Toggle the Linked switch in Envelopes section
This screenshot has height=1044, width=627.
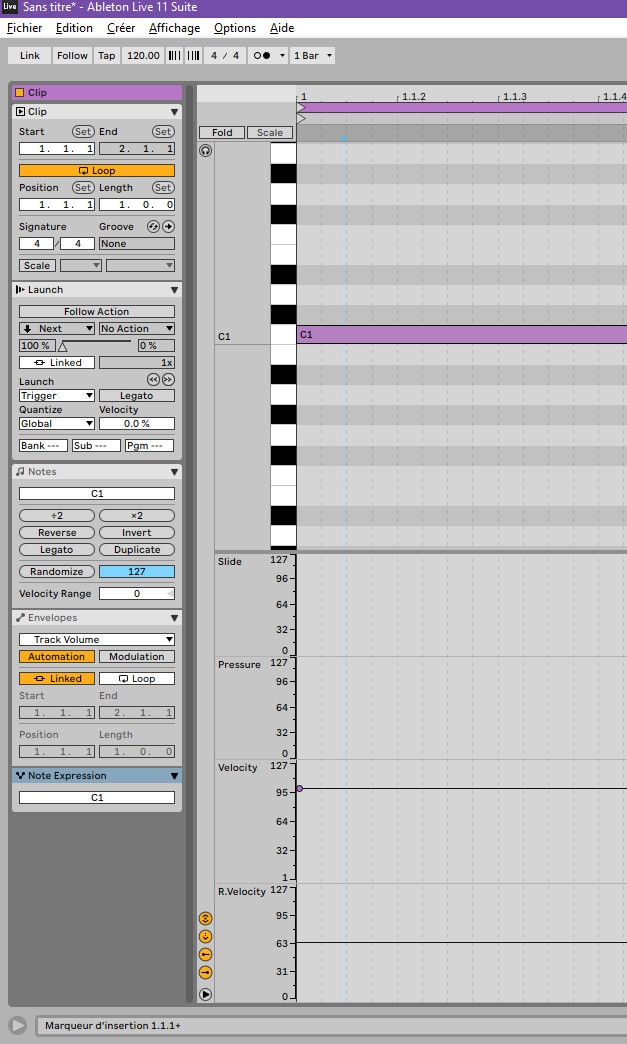coord(57,678)
